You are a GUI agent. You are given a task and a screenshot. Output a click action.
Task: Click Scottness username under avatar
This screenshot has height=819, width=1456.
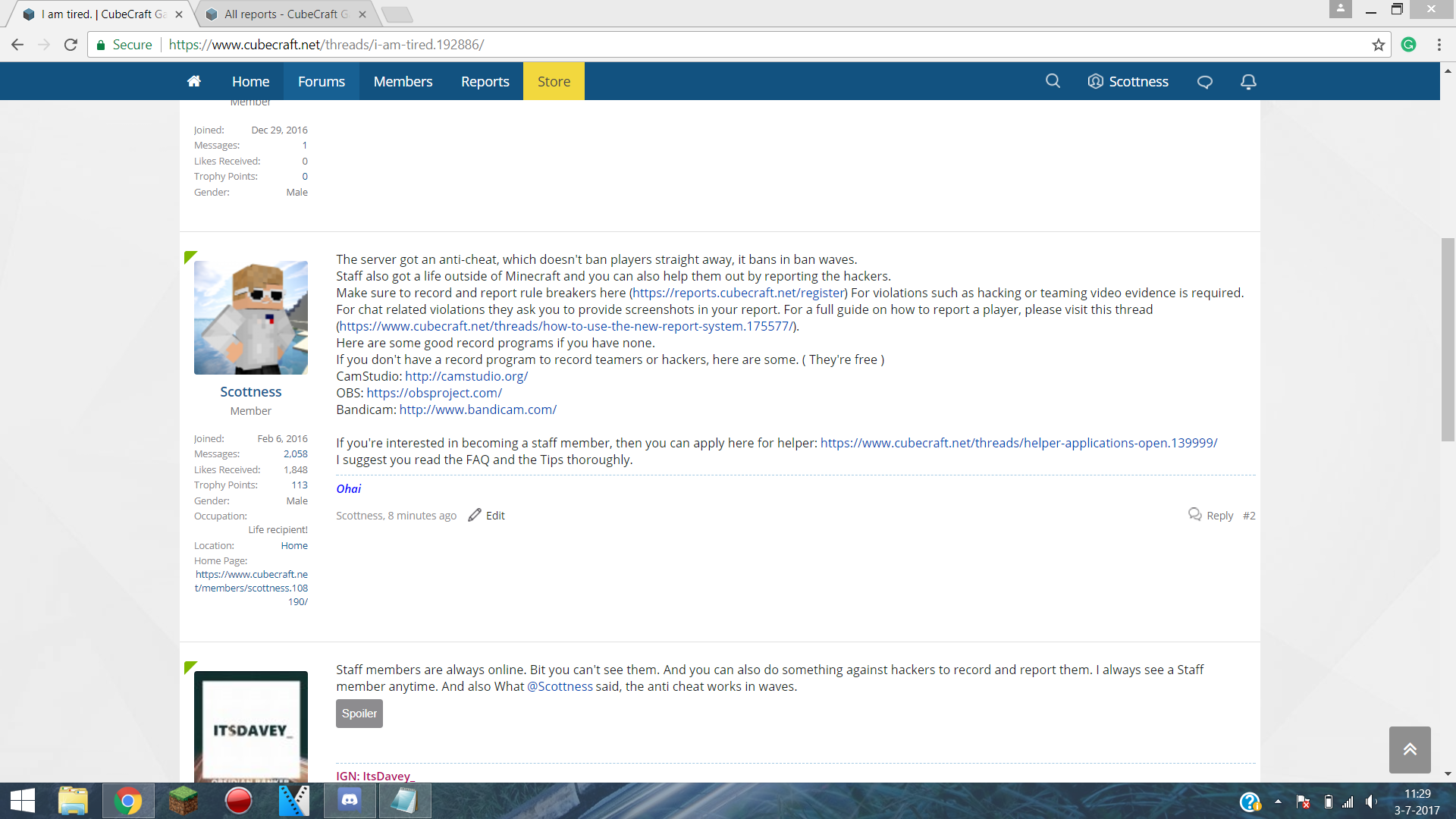(x=250, y=392)
